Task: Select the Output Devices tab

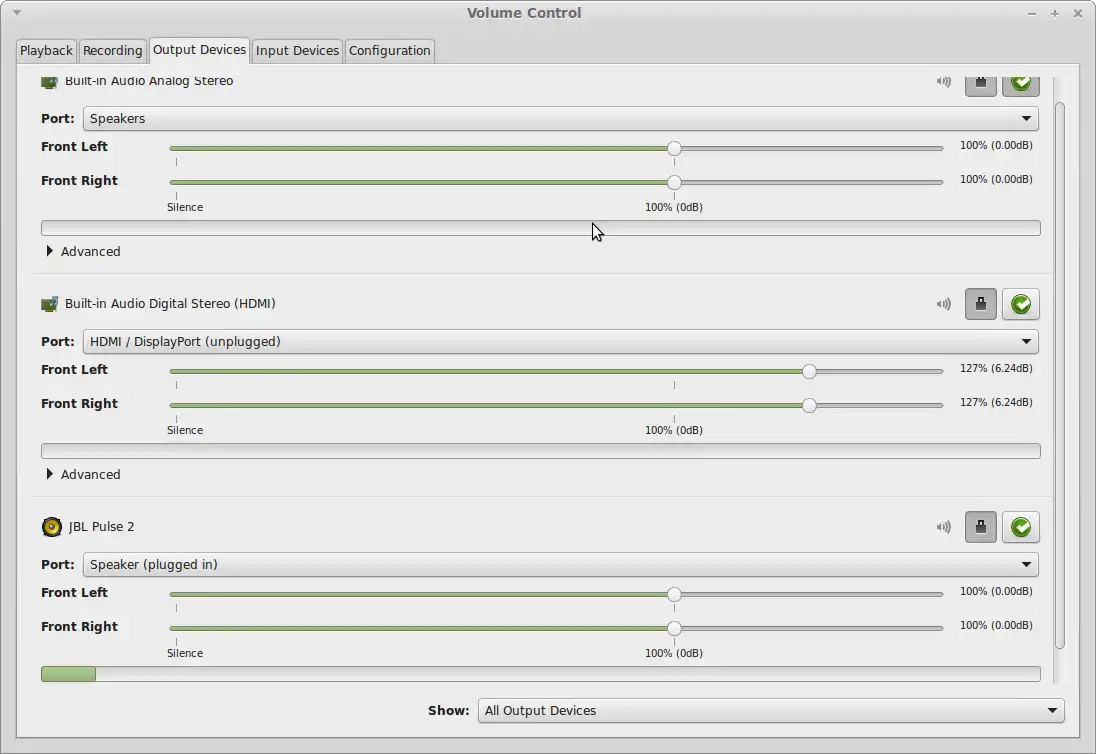Action: click(199, 50)
